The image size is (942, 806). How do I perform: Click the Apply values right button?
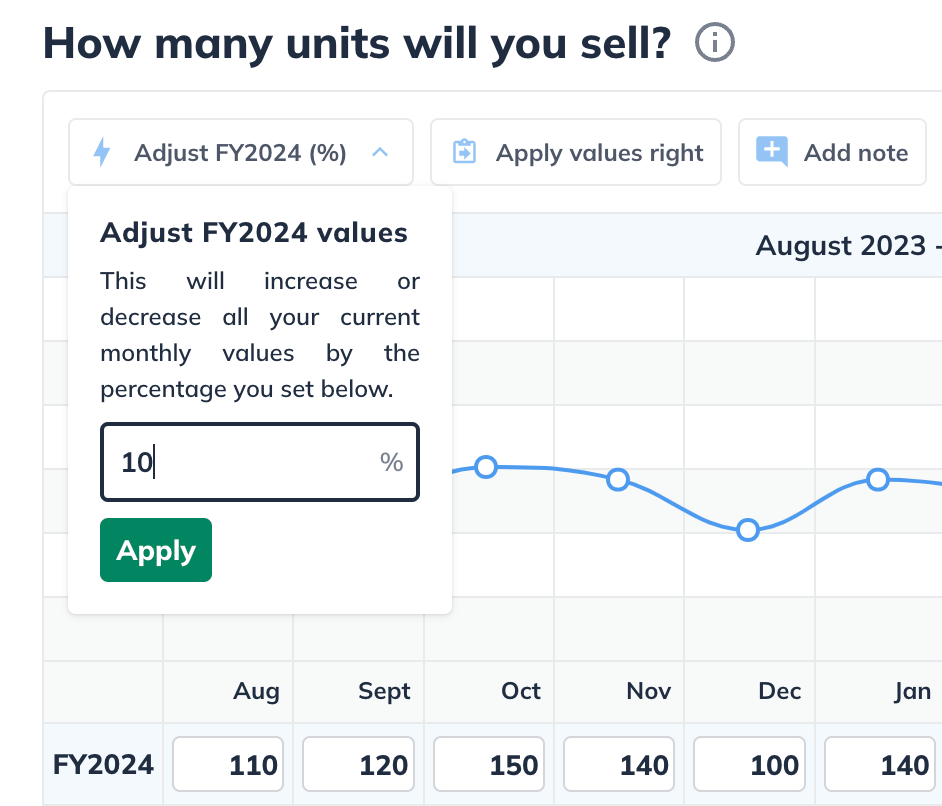point(576,153)
